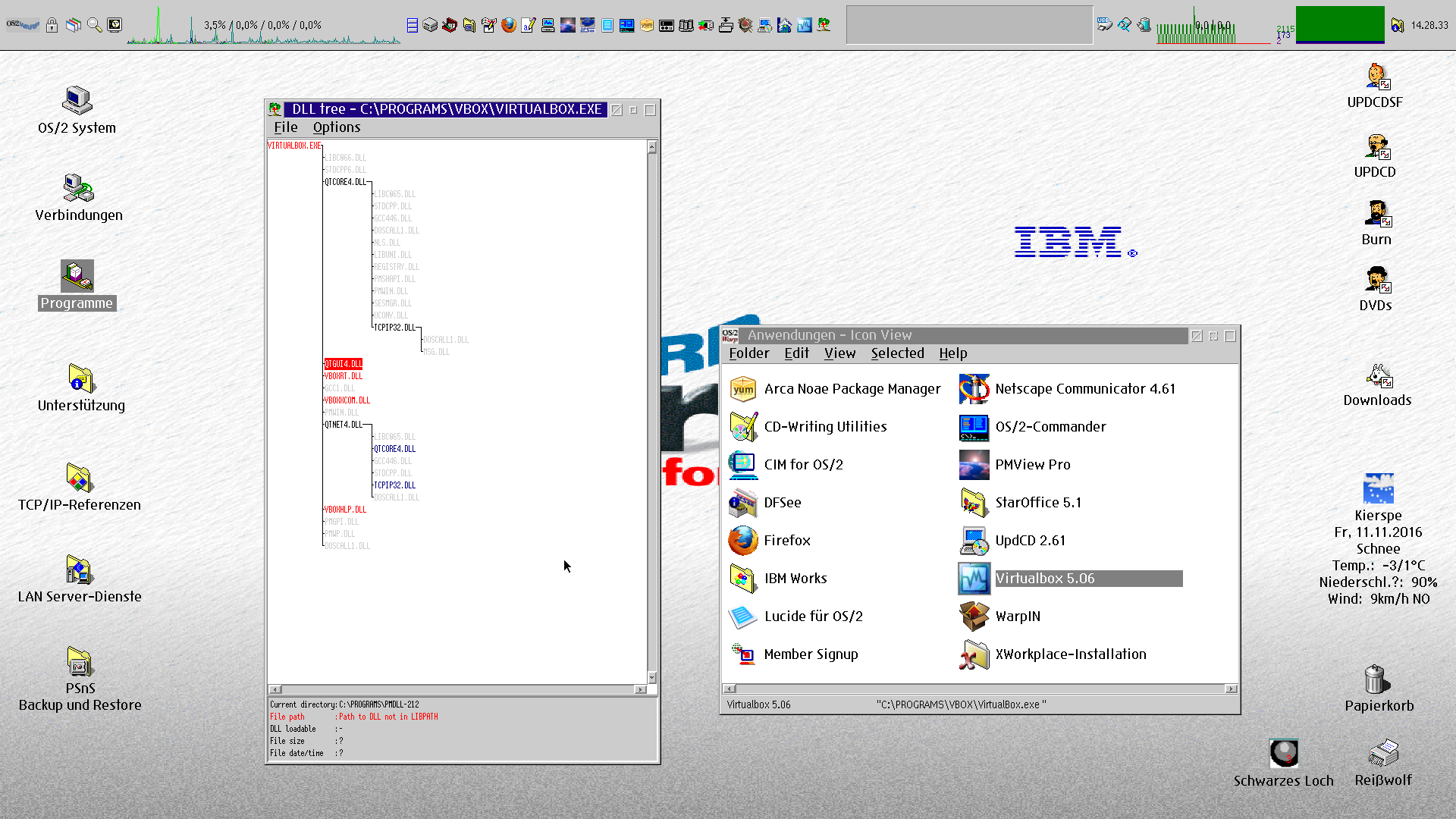The width and height of the screenshot is (1456, 819).
Task: Click PSnS Backup und Restore icon
Action: click(80, 661)
